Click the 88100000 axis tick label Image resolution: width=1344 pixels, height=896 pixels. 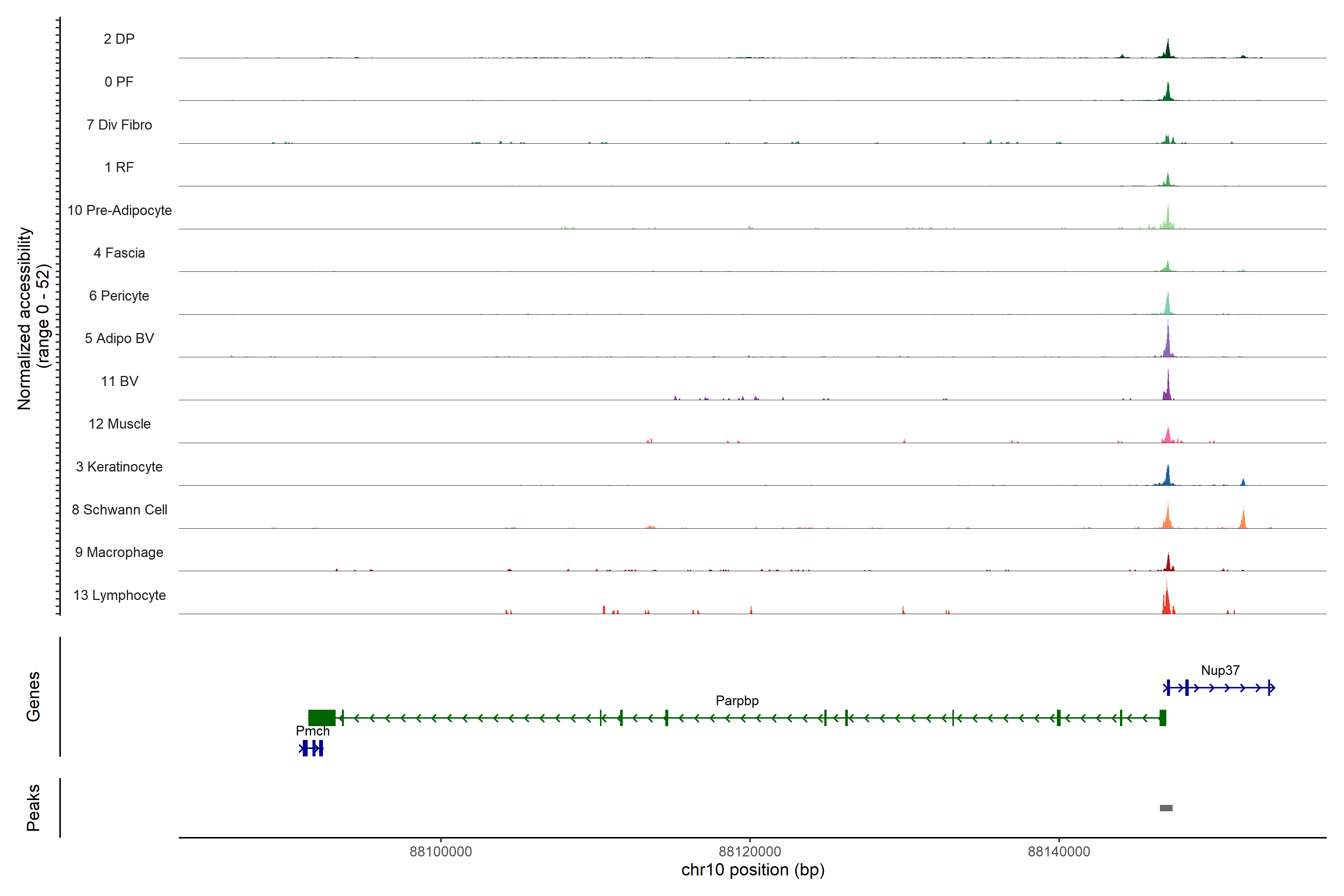(x=441, y=852)
